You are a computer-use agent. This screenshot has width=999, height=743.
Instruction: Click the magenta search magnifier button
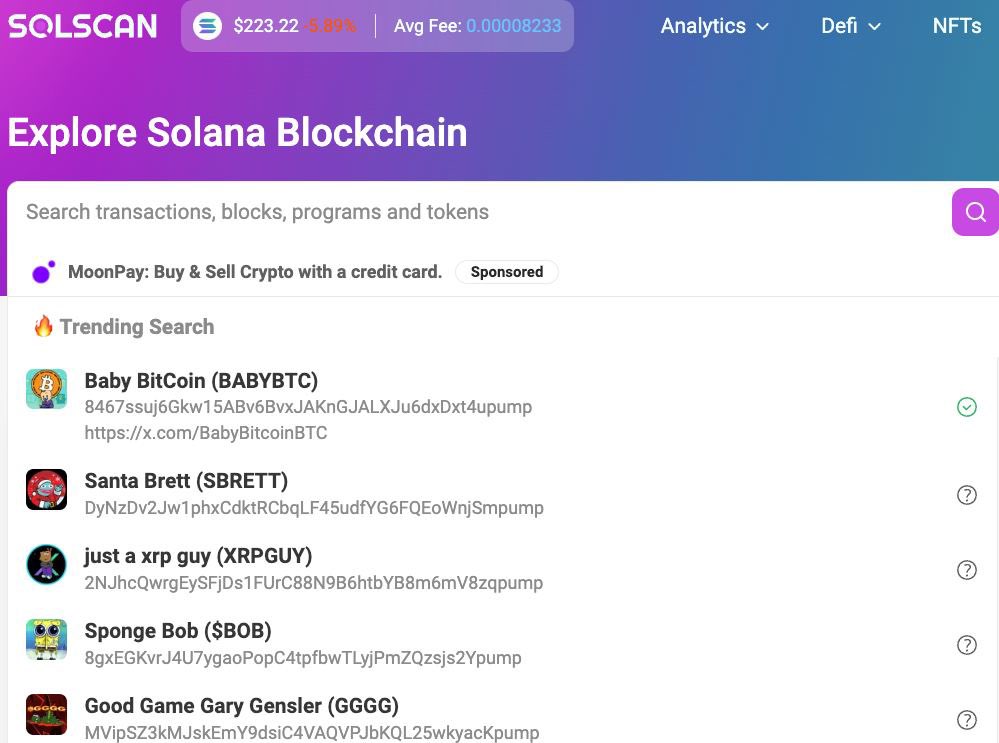pos(975,212)
